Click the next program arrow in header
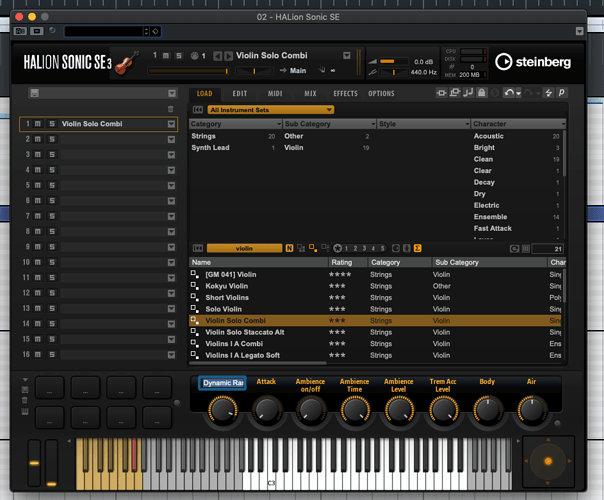 (x=228, y=56)
